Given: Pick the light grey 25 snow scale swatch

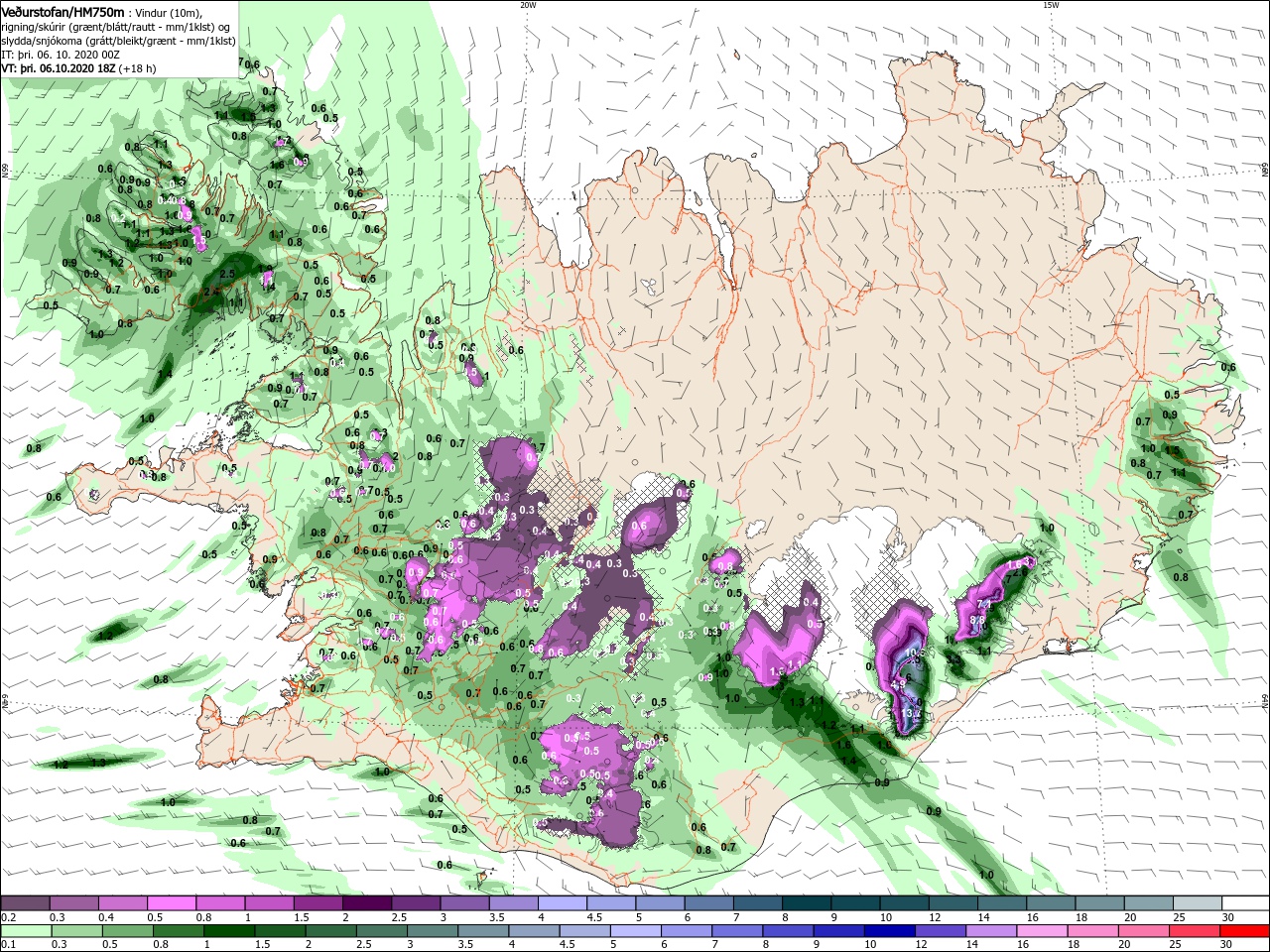Looking at the screenshot, I should (1196, 903).
